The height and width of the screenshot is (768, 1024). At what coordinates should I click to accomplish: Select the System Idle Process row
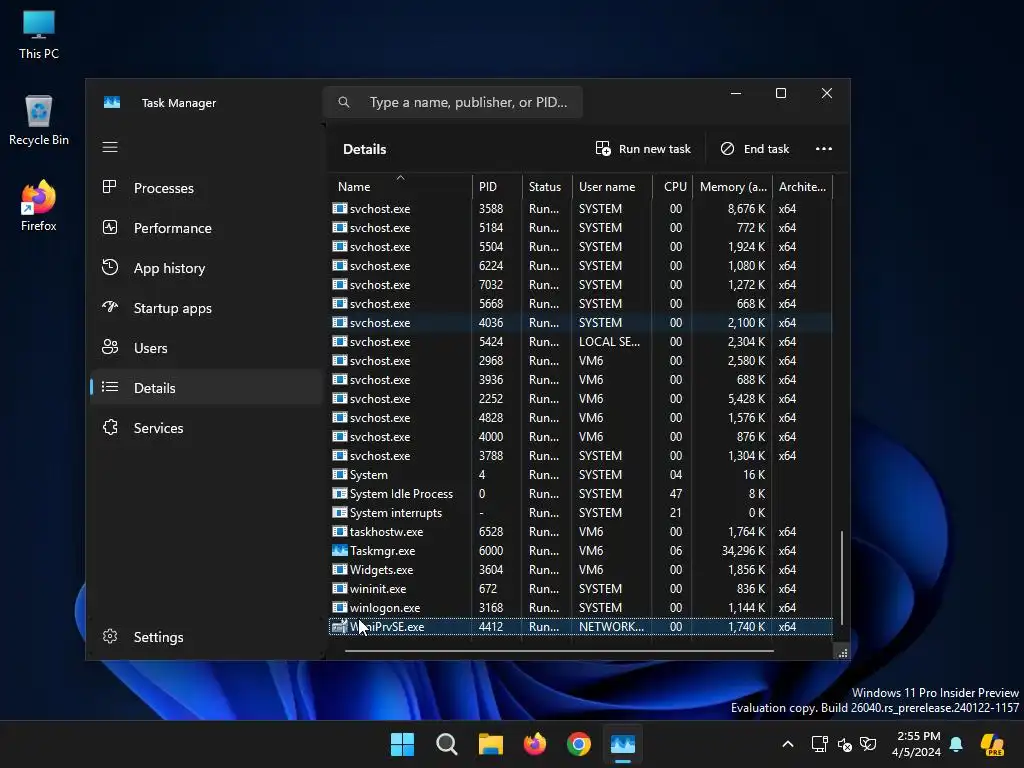point(581,494)
